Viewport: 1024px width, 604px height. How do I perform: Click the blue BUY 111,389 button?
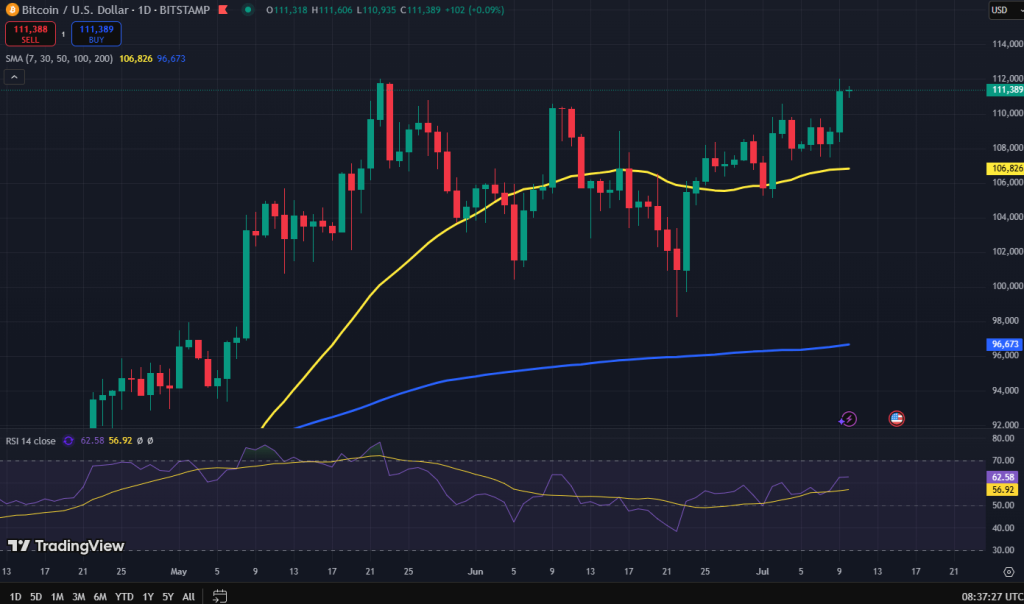(96, 34)
